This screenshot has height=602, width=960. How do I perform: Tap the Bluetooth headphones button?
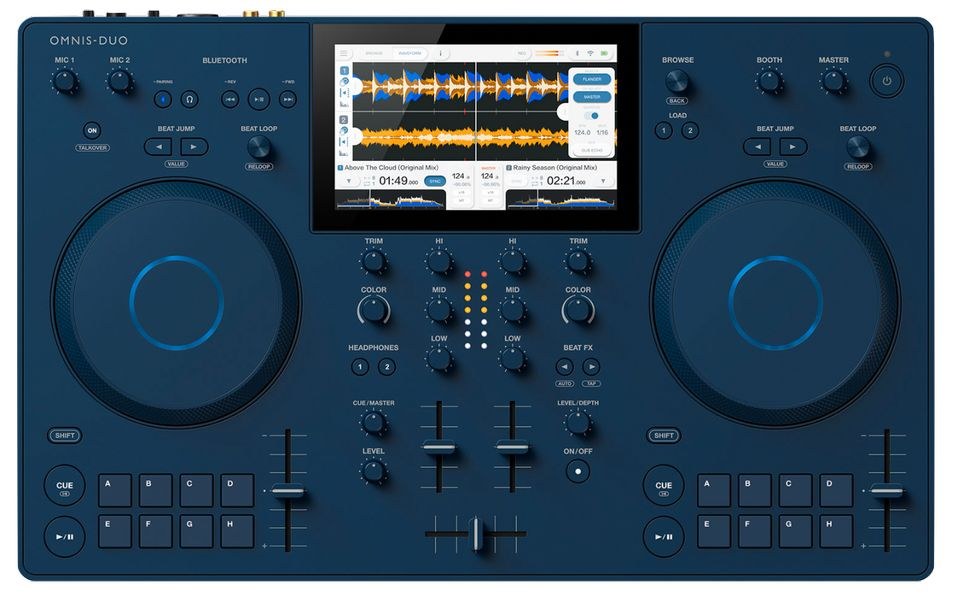190,99
